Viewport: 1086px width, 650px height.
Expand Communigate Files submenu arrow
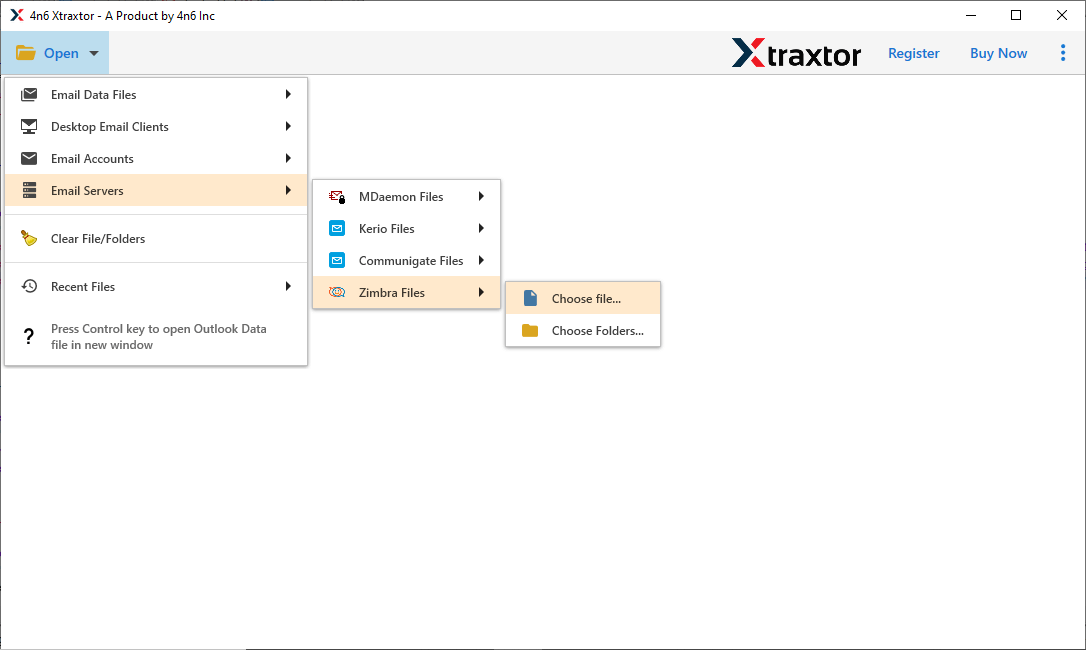click(481, 260)
